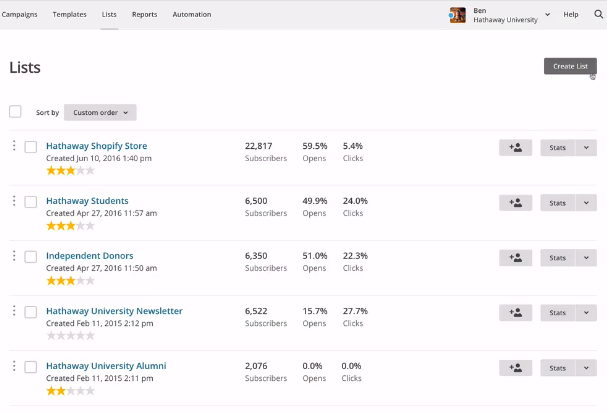Image resolution: width=607 pixels, height=412 pixels.
Task: Click drag handle dots beside Independent Donors
Action: [14, 256]
